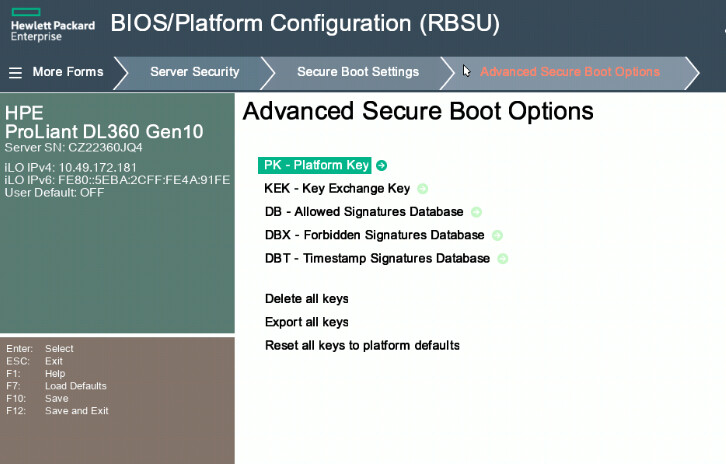
Task: Click the arrow icon after DB - Allowed Signatures Database
Action: coord(477,212)
